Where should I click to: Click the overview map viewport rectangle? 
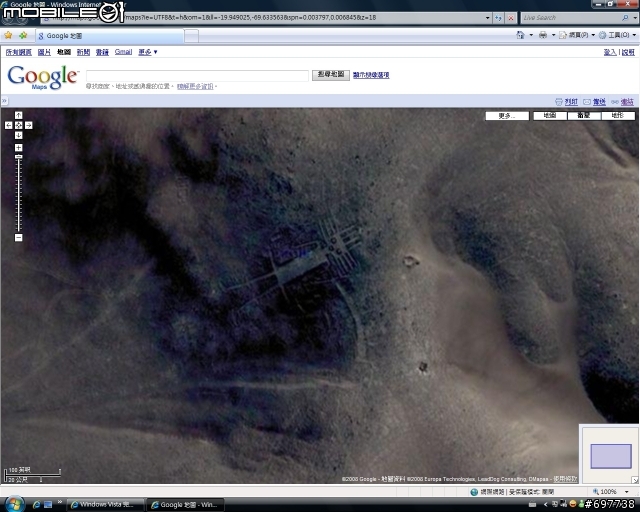tap(611, 456)
